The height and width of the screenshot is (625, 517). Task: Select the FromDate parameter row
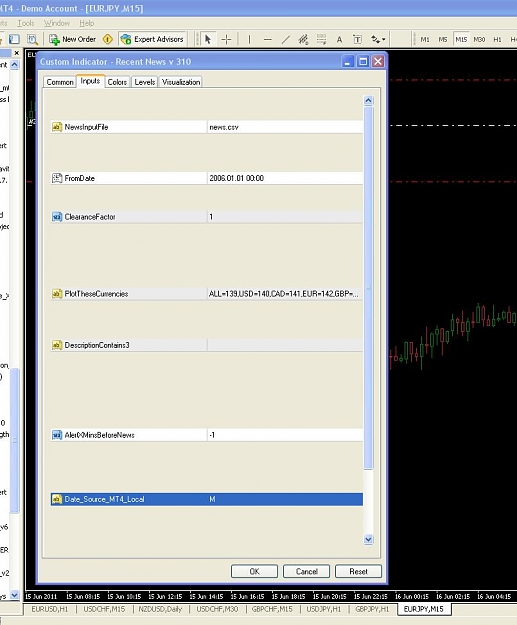pos(206,178)
